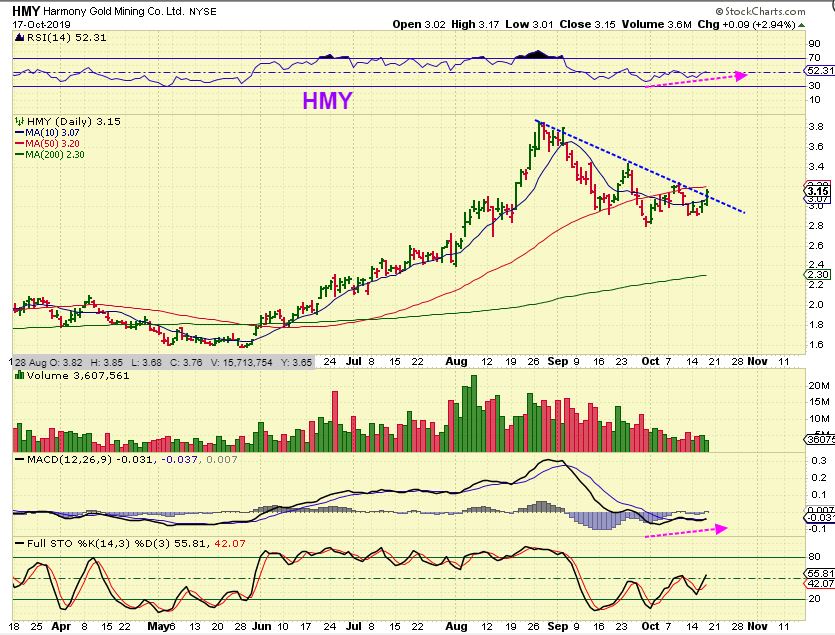Click the NYSE exchange label
The image size is (835, 635).
[203, 12]
